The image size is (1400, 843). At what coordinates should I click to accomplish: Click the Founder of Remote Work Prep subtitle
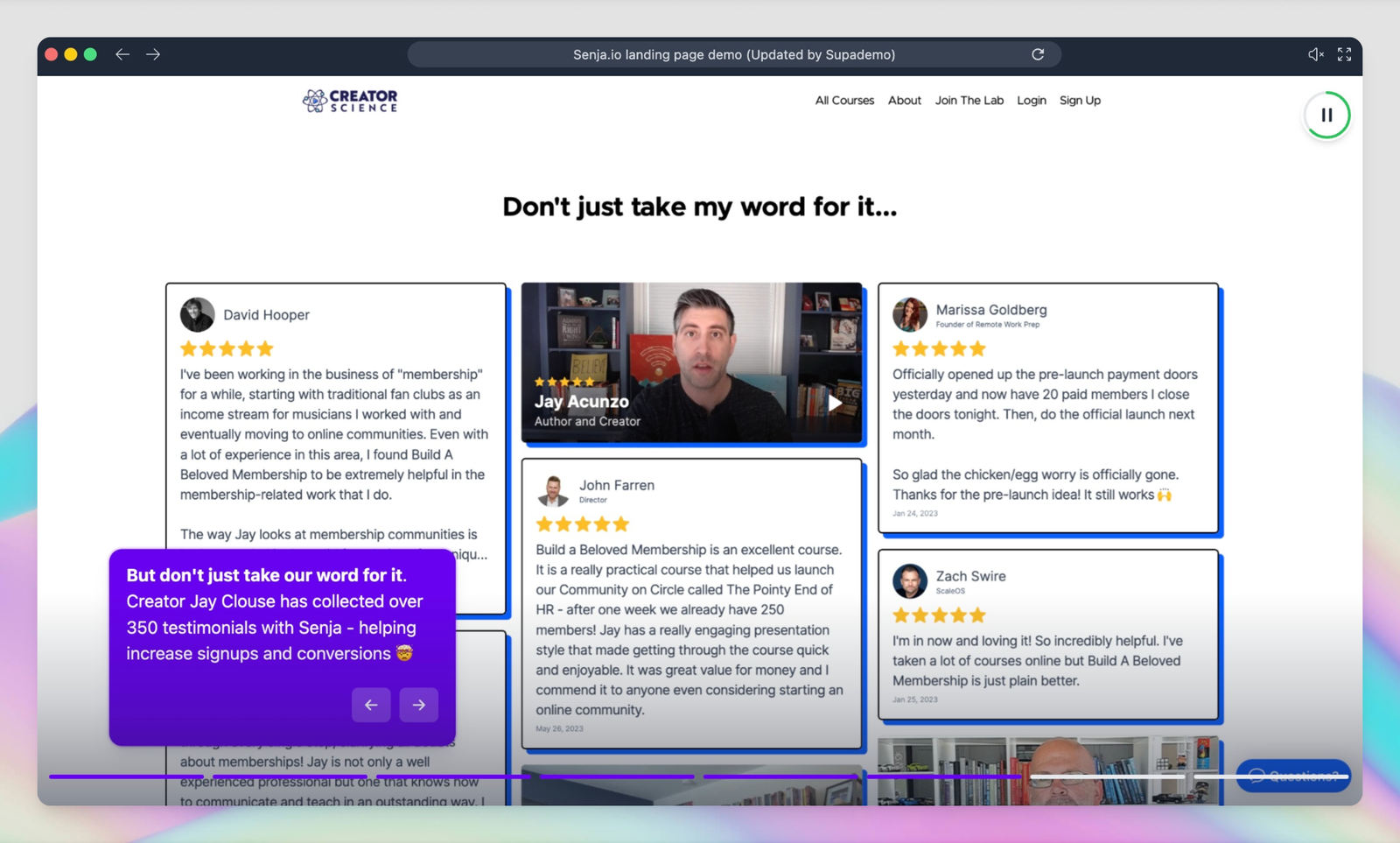coord(987,325)
